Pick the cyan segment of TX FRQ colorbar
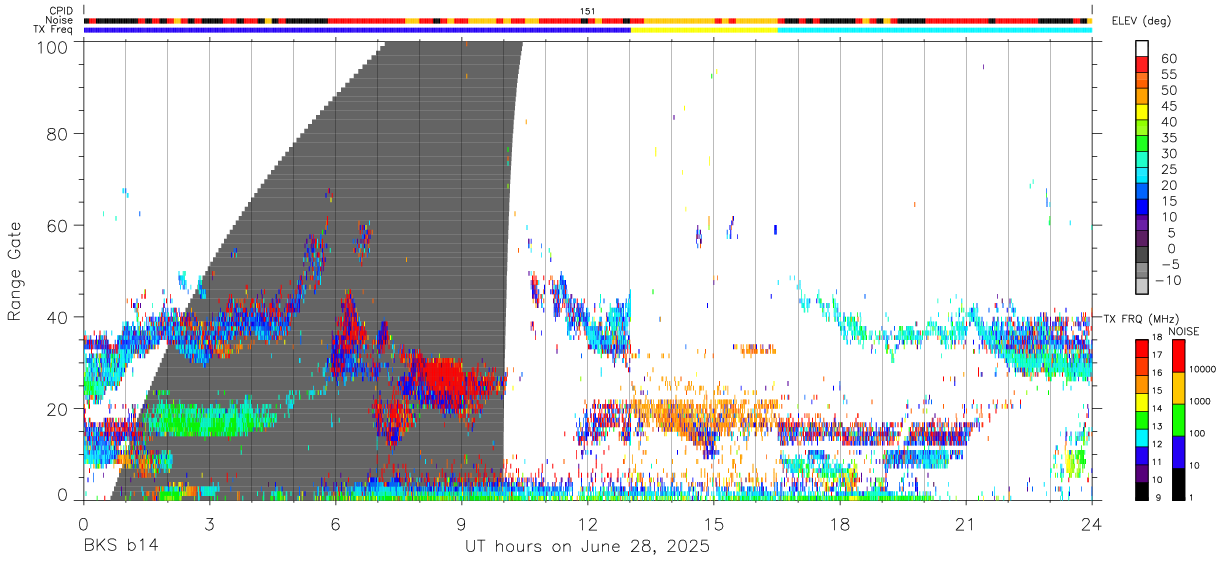1228x567 pixels. pyautogui.click(x=1141, y=438)
